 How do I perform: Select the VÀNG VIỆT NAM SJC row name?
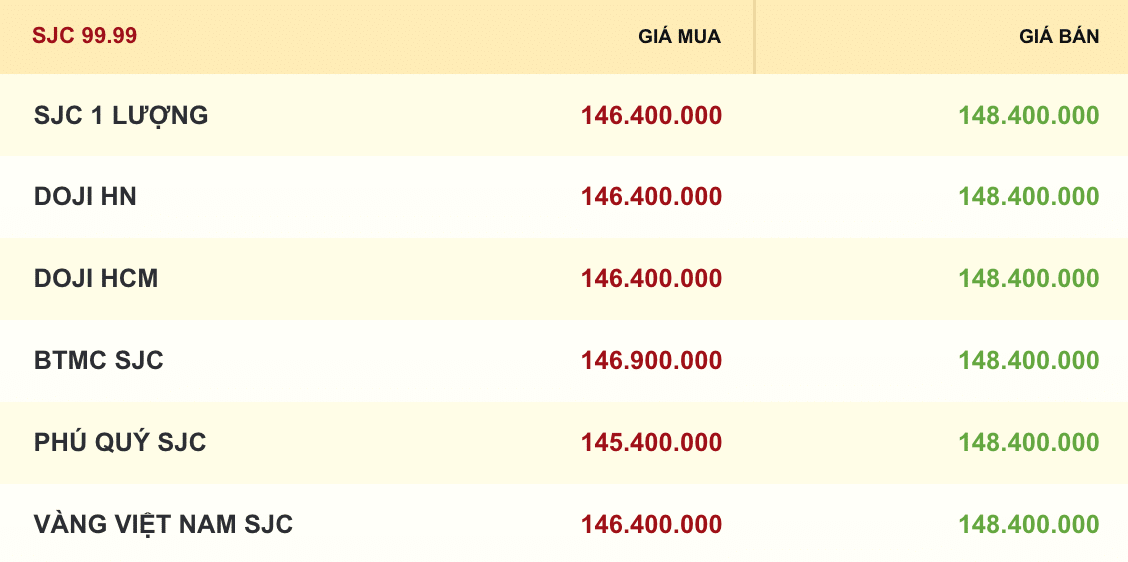pyautogui.click(x=163, y=524)
